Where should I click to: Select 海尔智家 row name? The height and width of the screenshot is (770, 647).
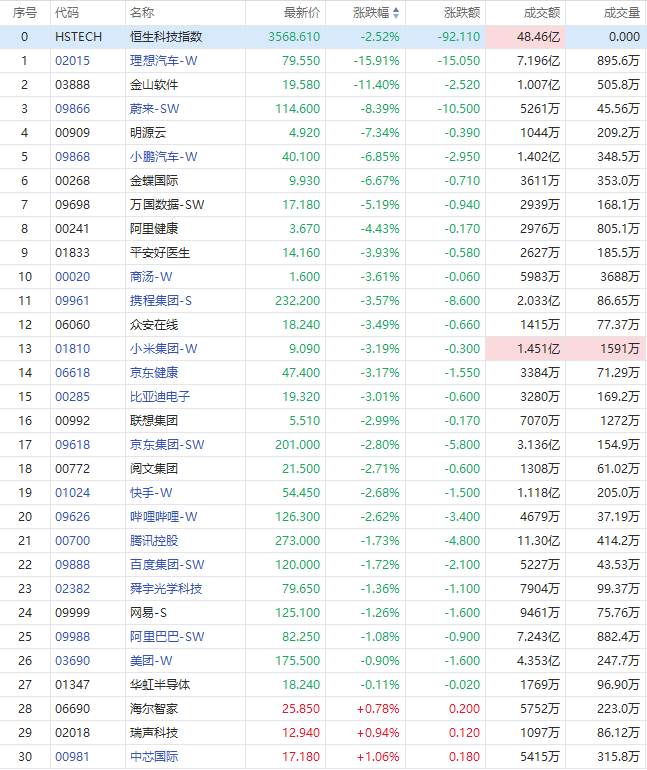pyautogui.click(x=154, y=709)
